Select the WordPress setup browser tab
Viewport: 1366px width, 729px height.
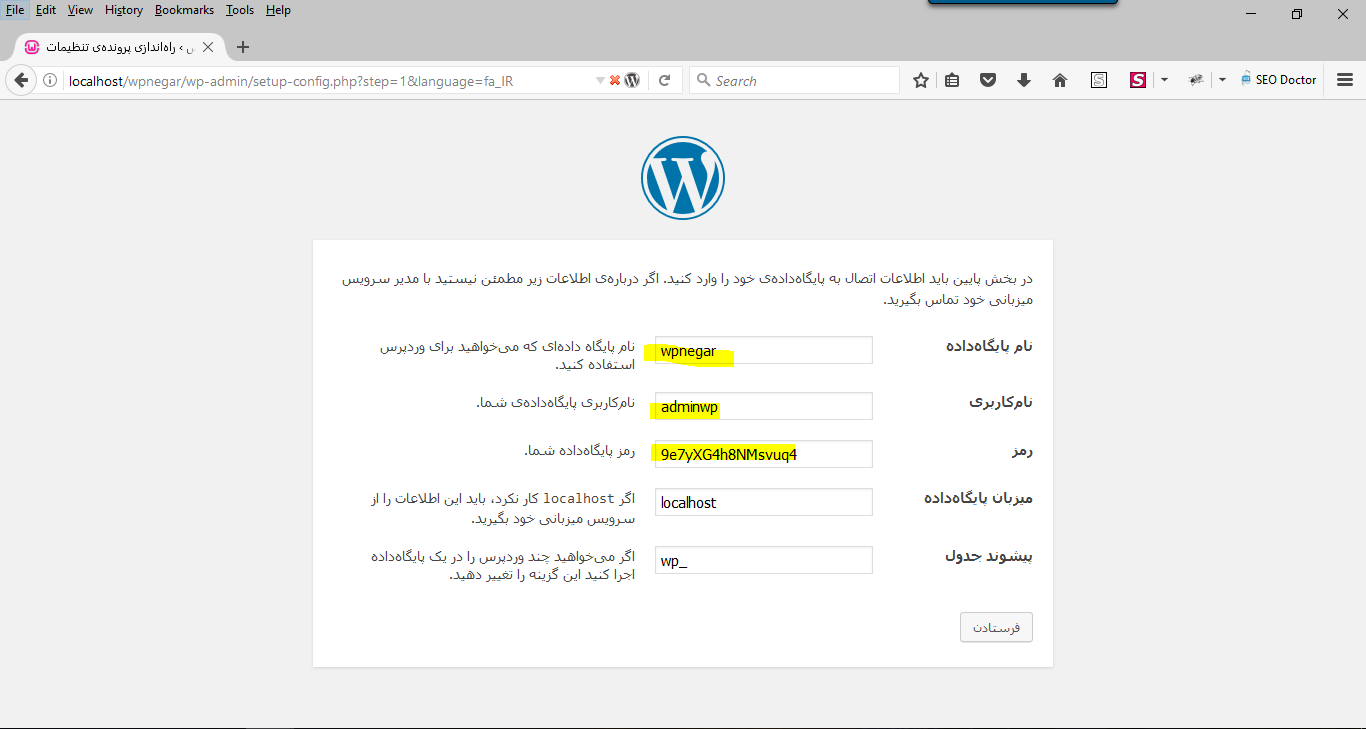click(x=120, y=47)
